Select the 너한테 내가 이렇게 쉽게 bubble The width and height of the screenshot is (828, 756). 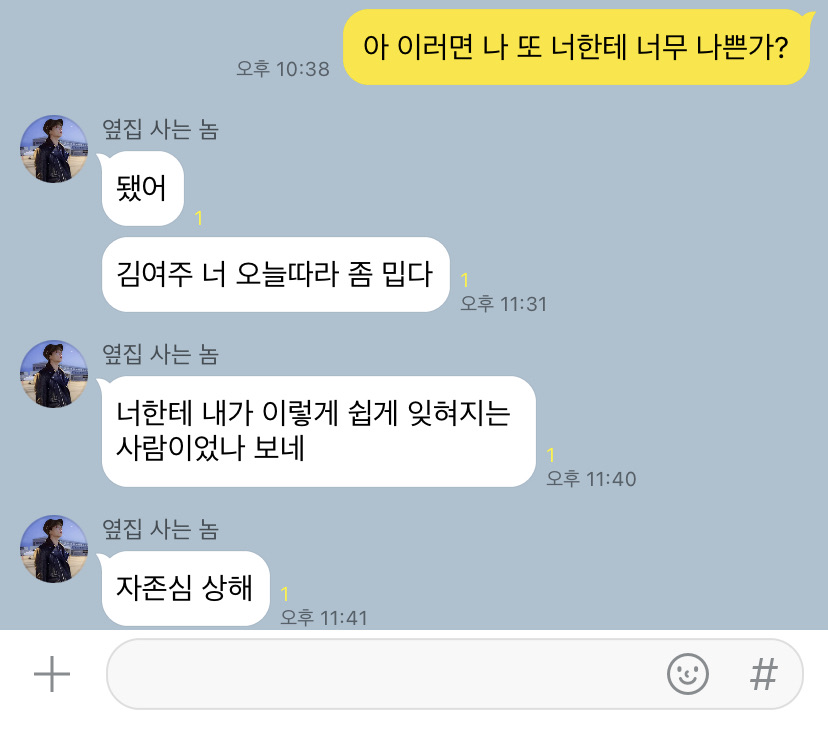click(318, 431)
